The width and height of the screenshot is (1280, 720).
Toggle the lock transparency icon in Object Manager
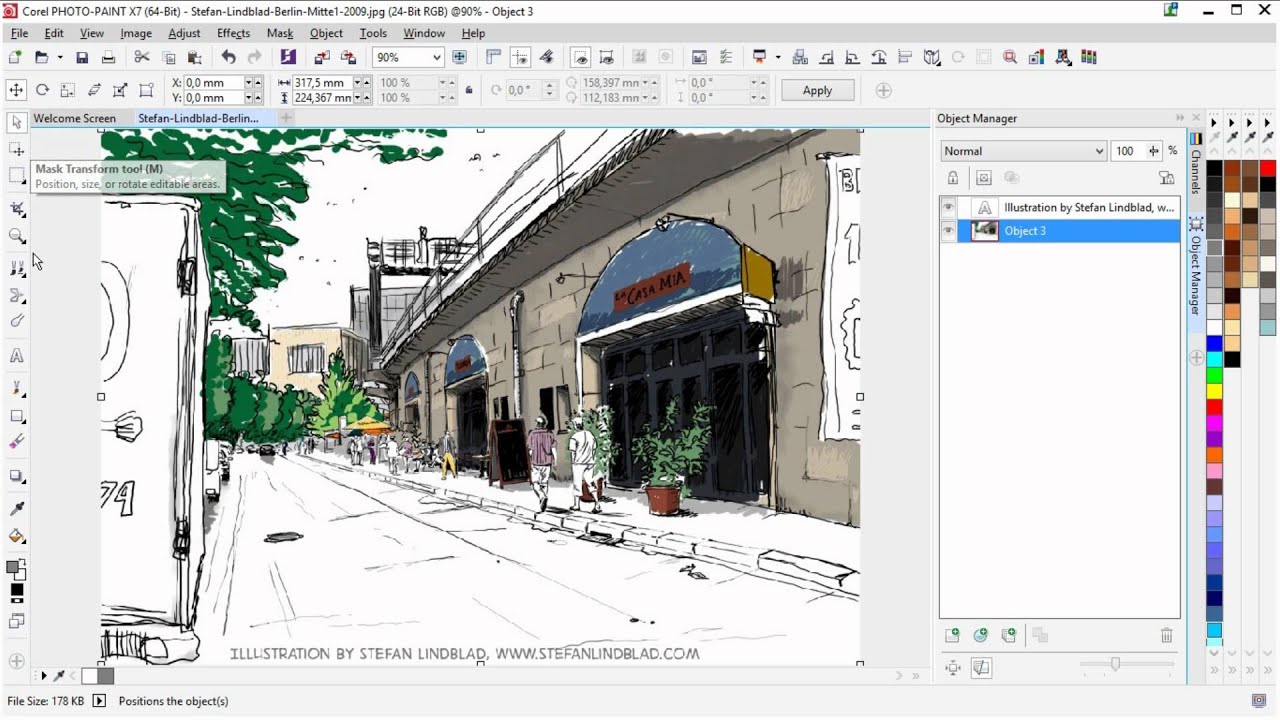953,178
